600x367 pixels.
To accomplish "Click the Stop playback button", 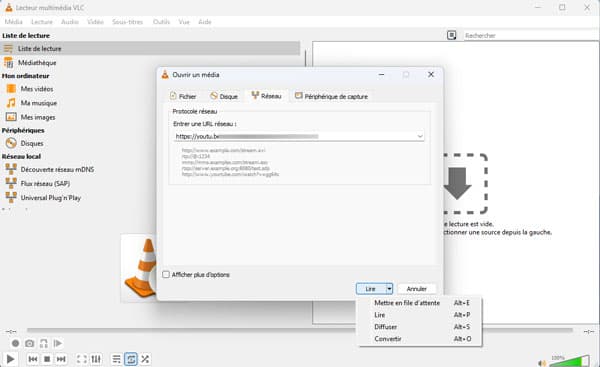I will click(47, 359).
